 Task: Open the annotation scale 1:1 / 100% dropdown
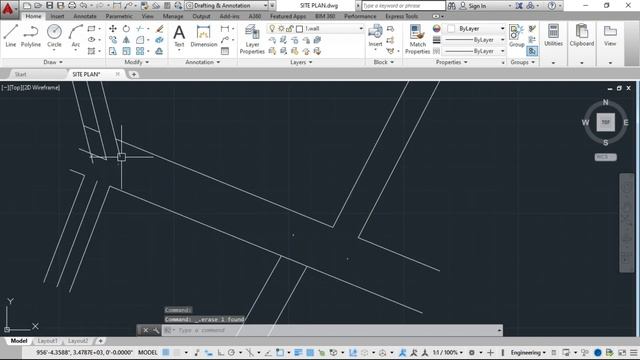pyautogui.click(x=448, y=352)
